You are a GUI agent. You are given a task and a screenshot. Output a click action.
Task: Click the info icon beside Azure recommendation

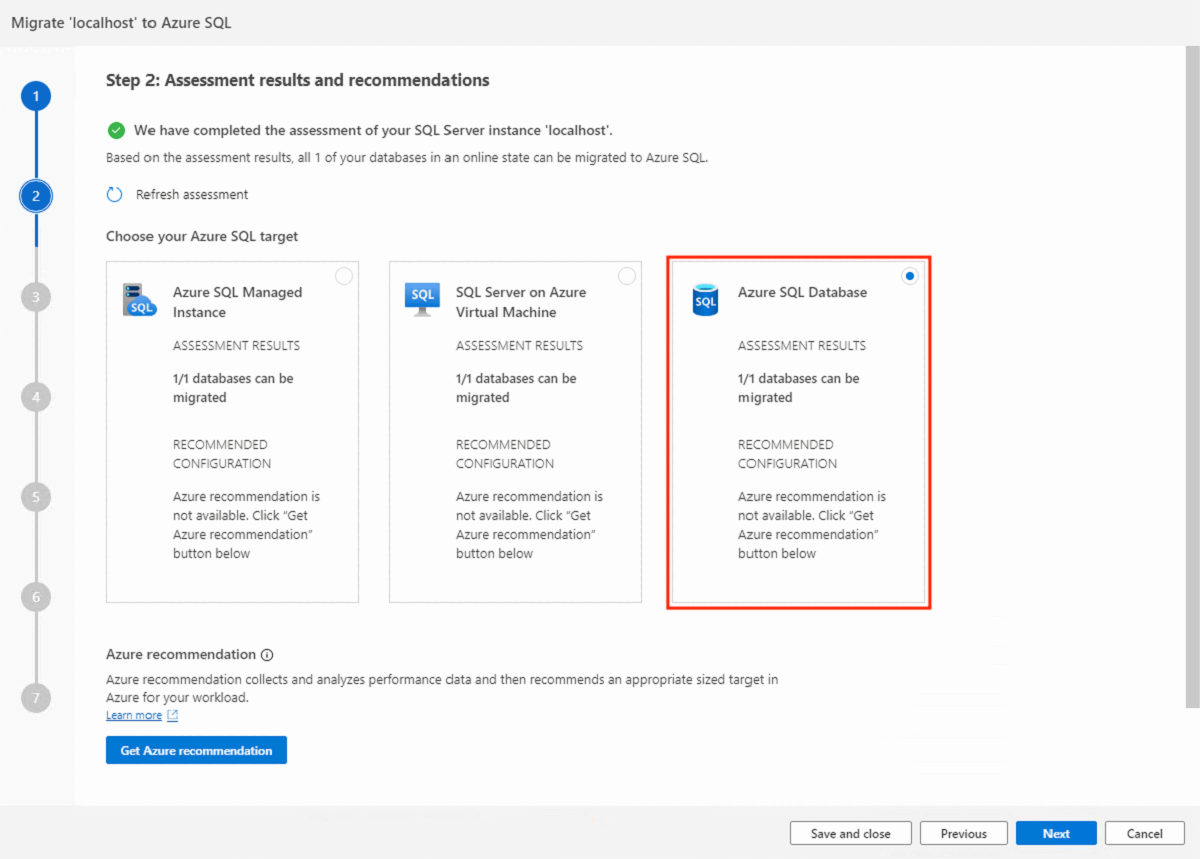(267, 655)
